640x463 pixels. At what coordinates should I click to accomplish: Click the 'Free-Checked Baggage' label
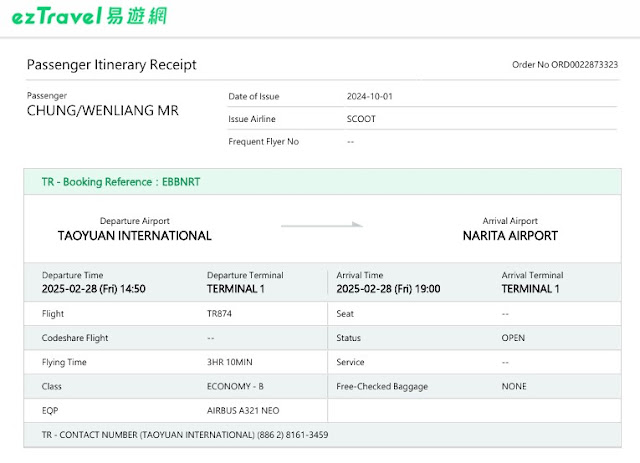coord(382,386)
